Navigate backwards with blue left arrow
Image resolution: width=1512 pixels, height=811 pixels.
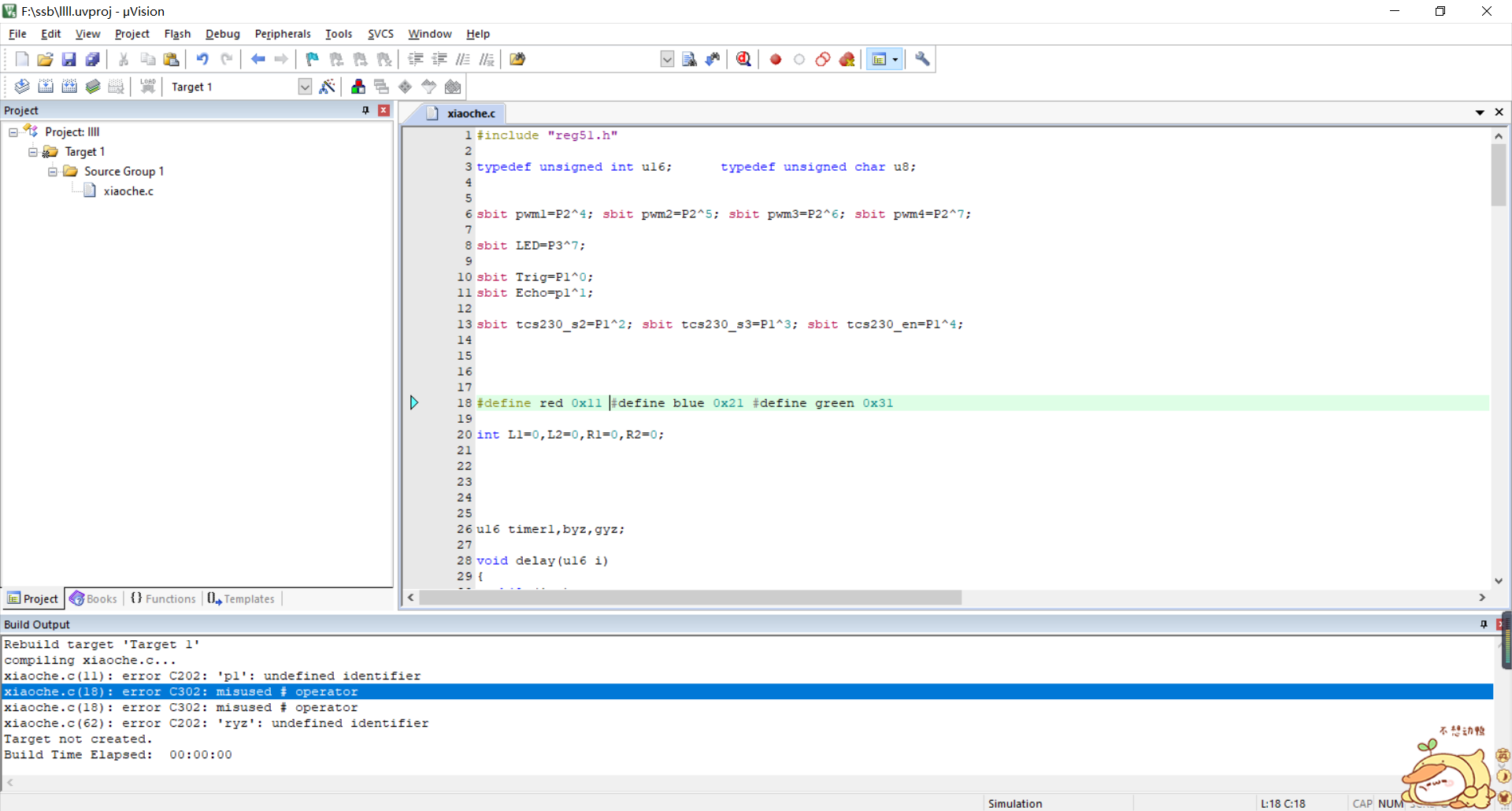coord(258,59)
